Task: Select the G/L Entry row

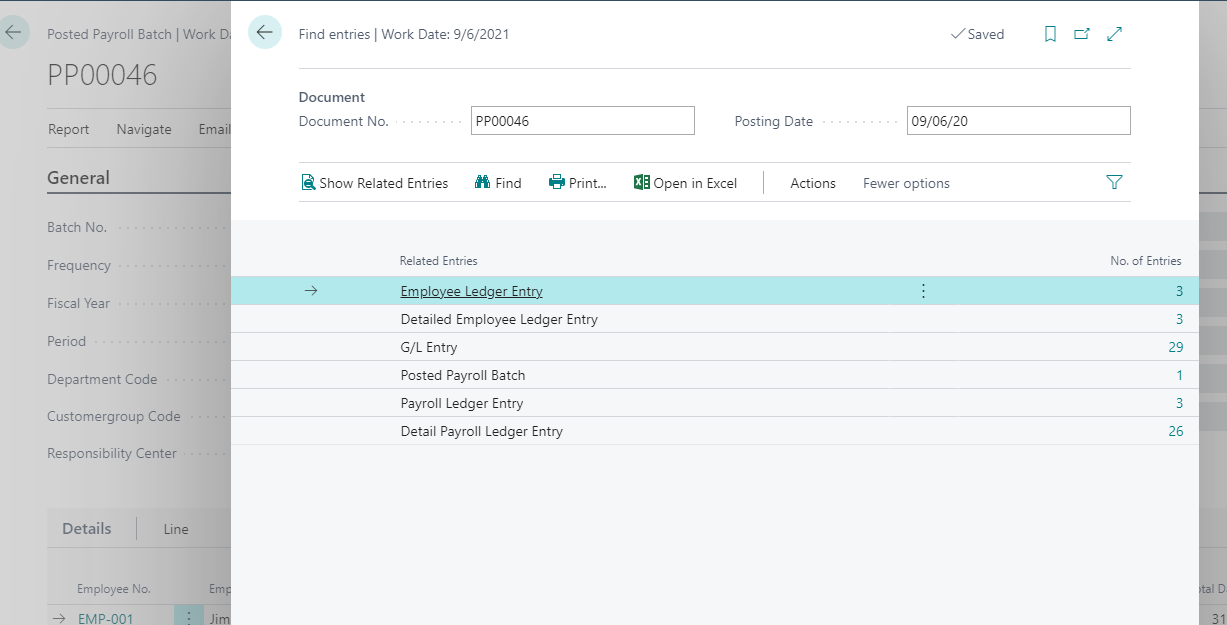Action: (x=714, y=347)
